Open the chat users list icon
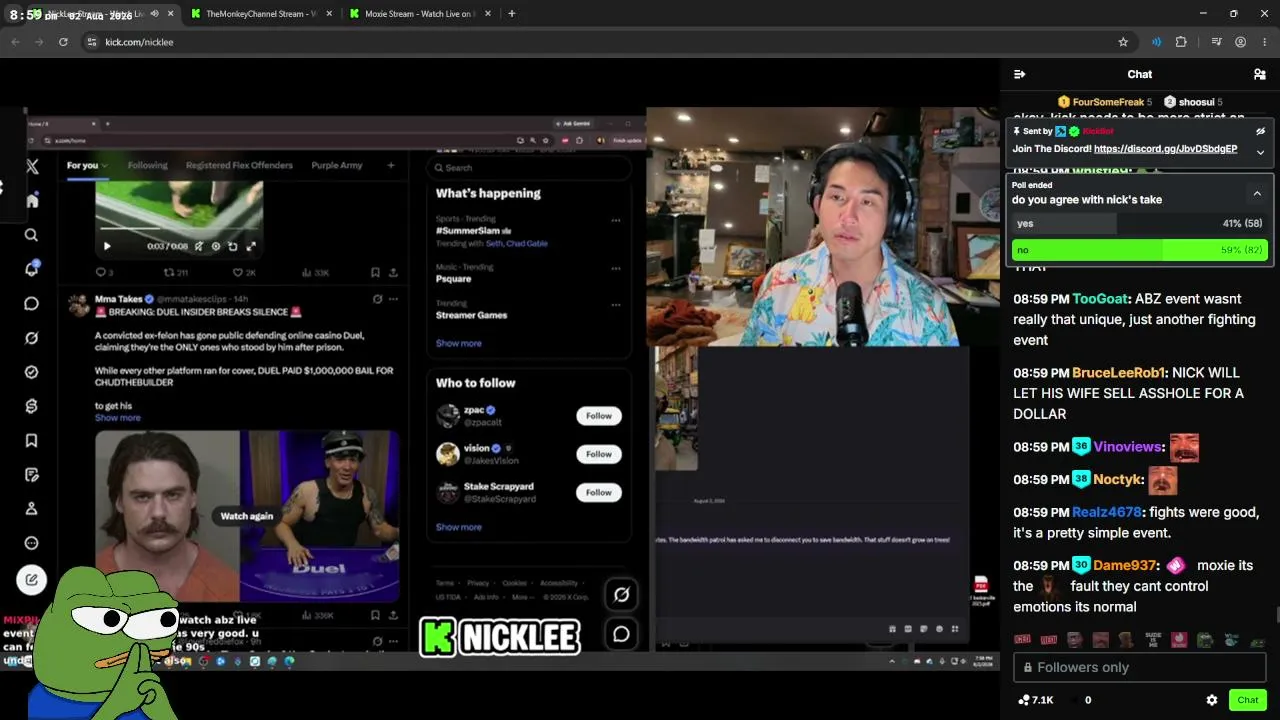Image resolution: width=1280 pixels, height=720 pixels. pyautogui.click(x=1260, y=74)
